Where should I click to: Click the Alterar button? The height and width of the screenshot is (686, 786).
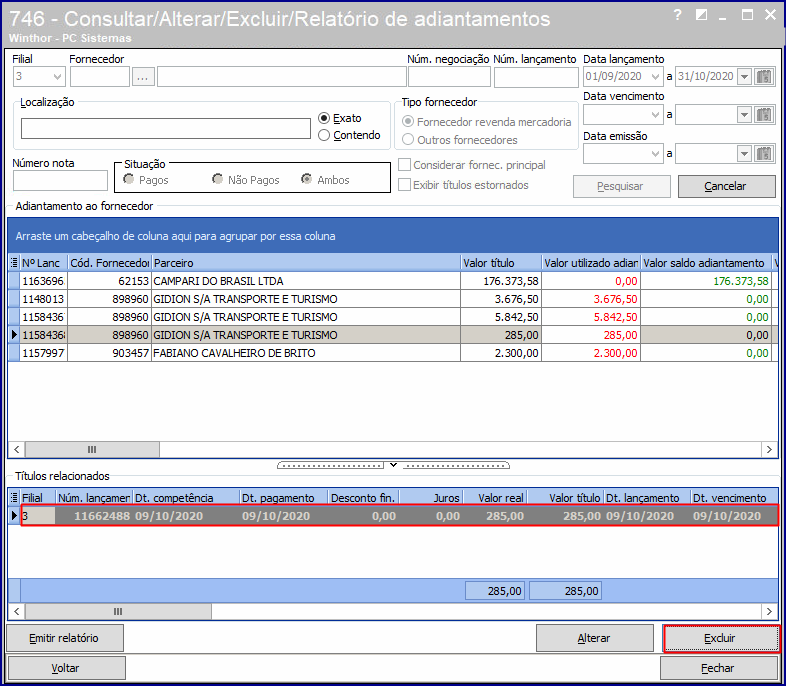(x=595, y=638)
